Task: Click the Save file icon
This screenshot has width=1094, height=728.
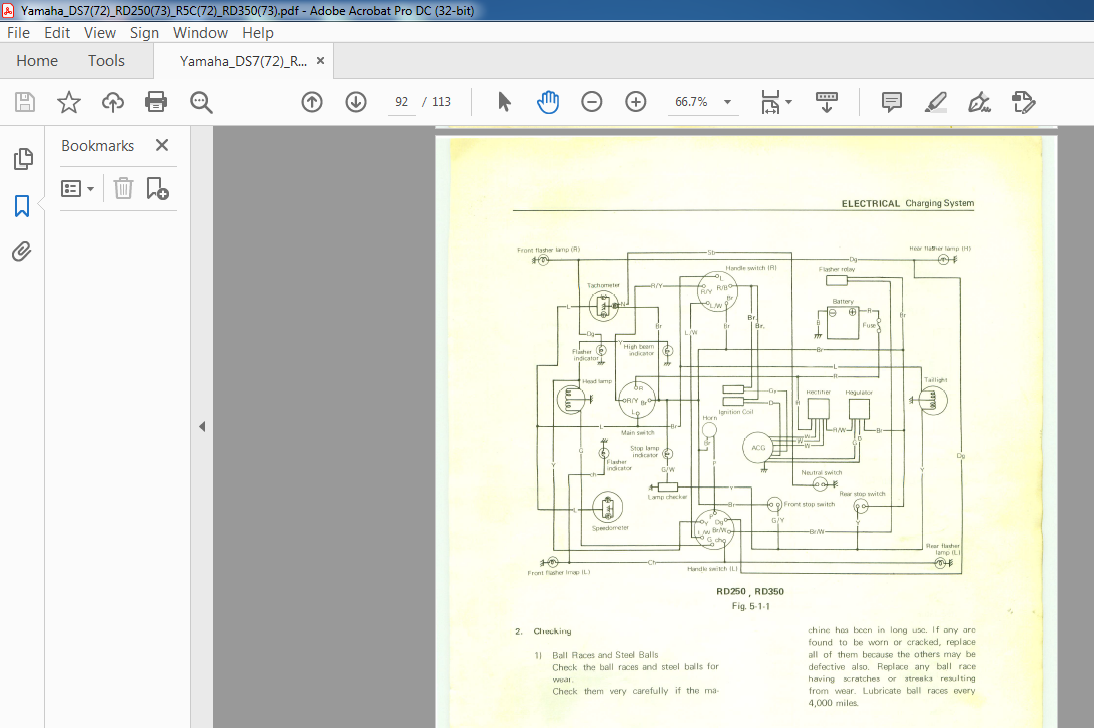Action: [25, 102]
